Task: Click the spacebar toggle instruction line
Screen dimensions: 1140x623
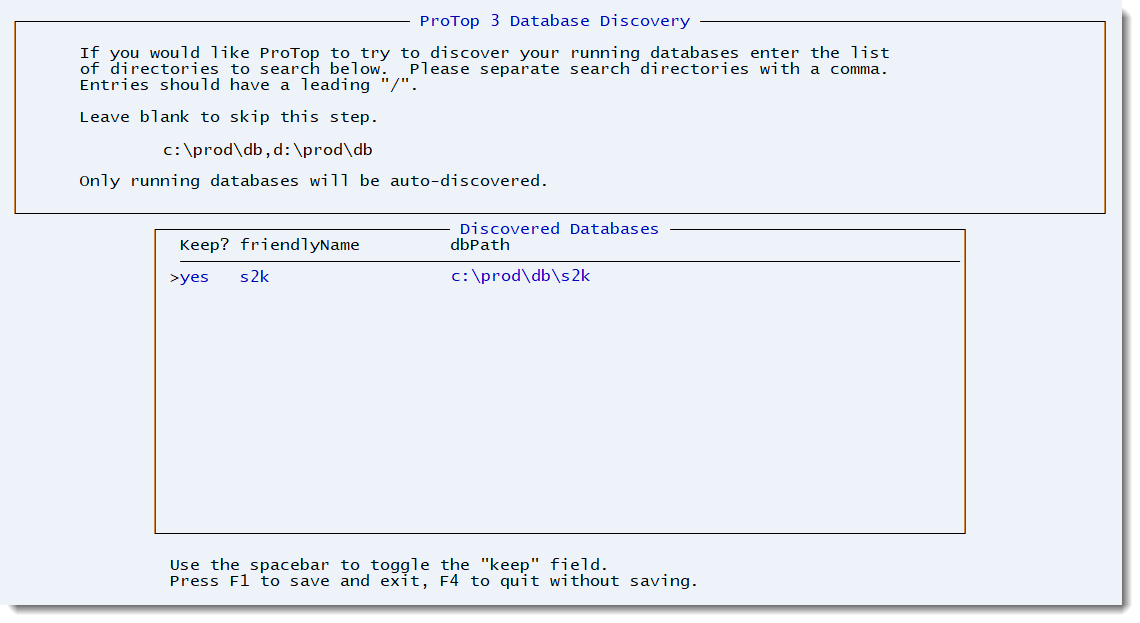Action: 388,565
